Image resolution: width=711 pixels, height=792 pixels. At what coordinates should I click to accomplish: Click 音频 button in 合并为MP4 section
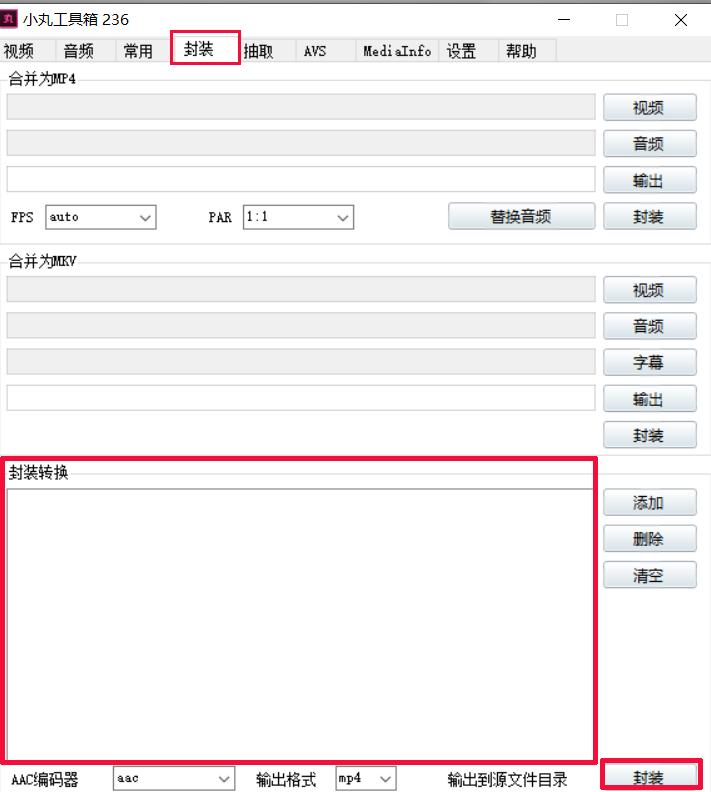pyautogui.click(x=649, y=144)
